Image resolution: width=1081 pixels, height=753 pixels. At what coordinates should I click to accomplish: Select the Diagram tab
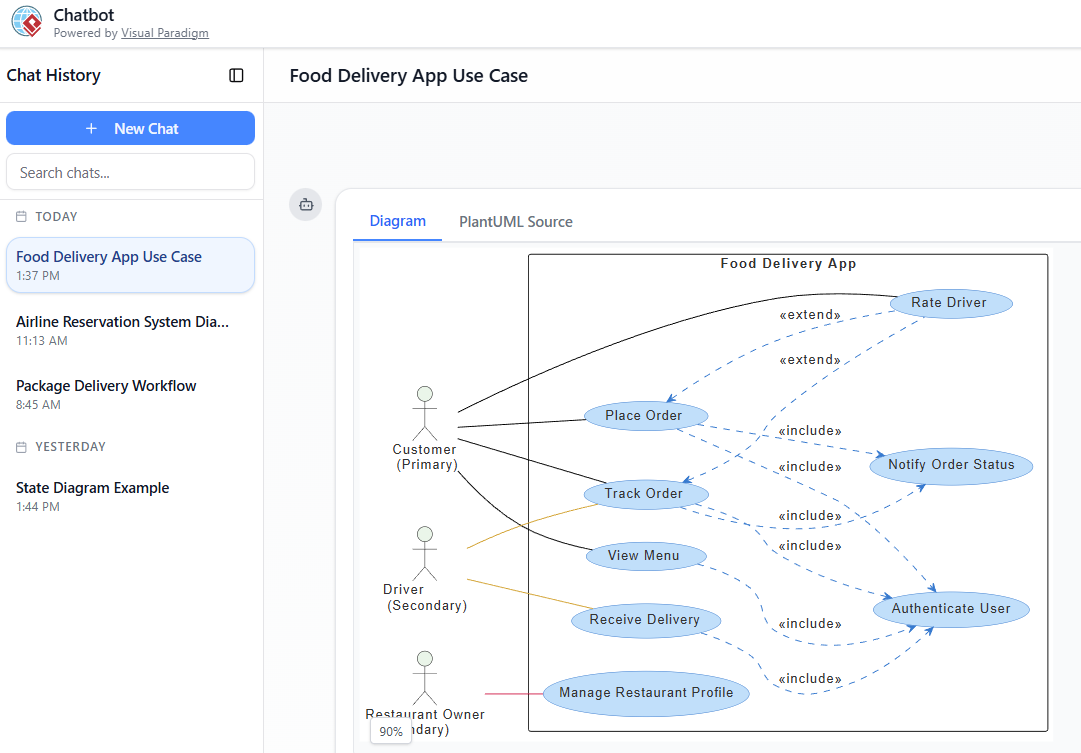click(397, 222)
